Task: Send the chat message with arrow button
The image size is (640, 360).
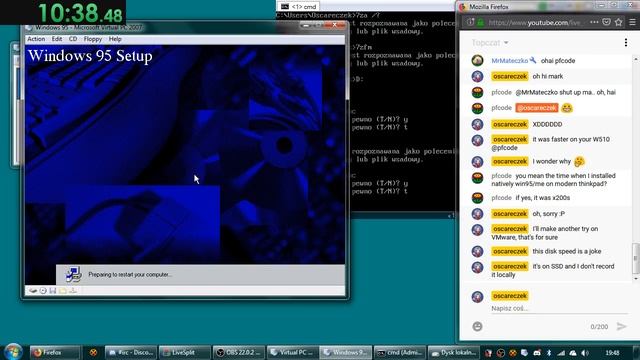Action: (621, 327)
